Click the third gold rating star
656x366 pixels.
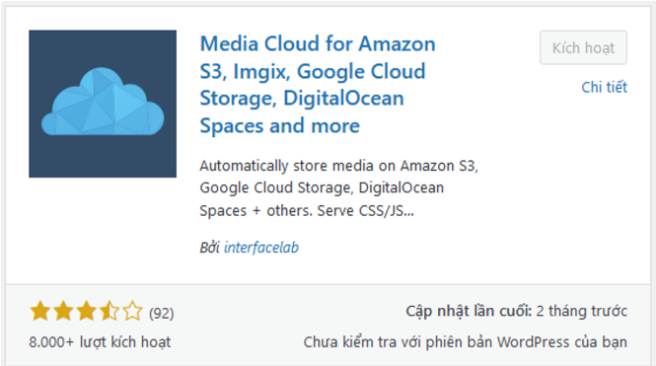(x=86, y=311)
